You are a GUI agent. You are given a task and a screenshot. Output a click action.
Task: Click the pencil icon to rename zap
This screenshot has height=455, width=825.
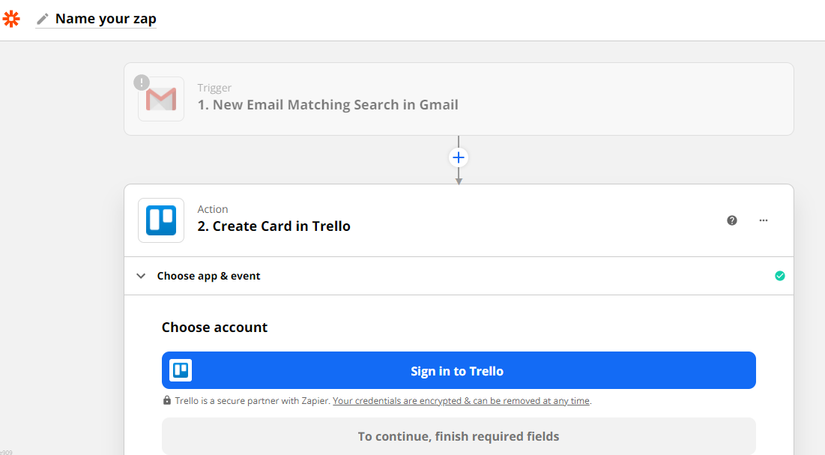[x=42, y=19]
